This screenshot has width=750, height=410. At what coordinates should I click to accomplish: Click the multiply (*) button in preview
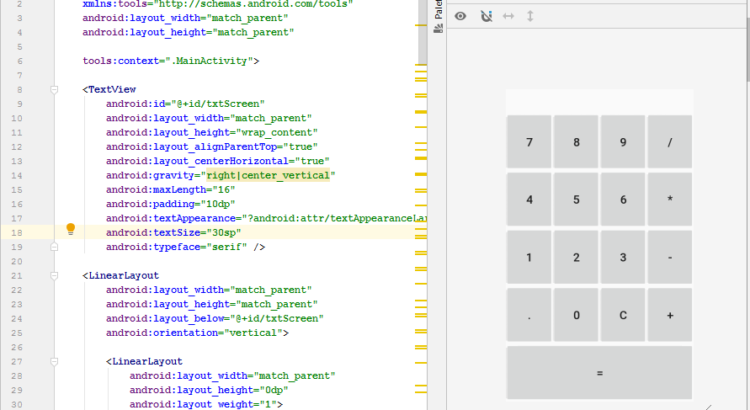click(x=669, y=200)
